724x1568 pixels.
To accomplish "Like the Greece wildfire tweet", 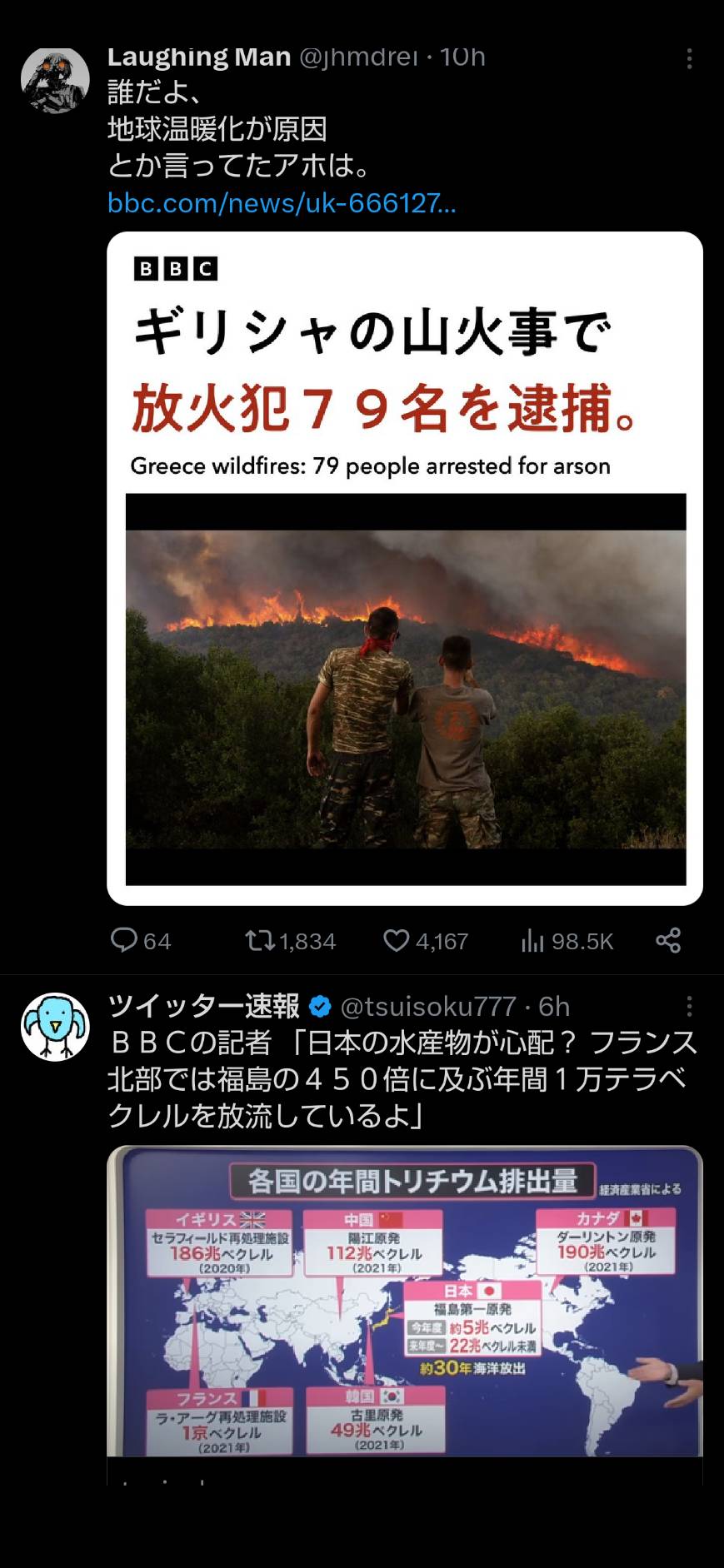I will point(396,941).
